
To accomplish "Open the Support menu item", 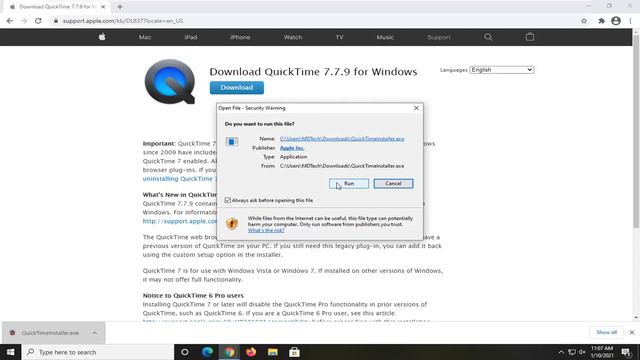I will (x=439, y=37).
